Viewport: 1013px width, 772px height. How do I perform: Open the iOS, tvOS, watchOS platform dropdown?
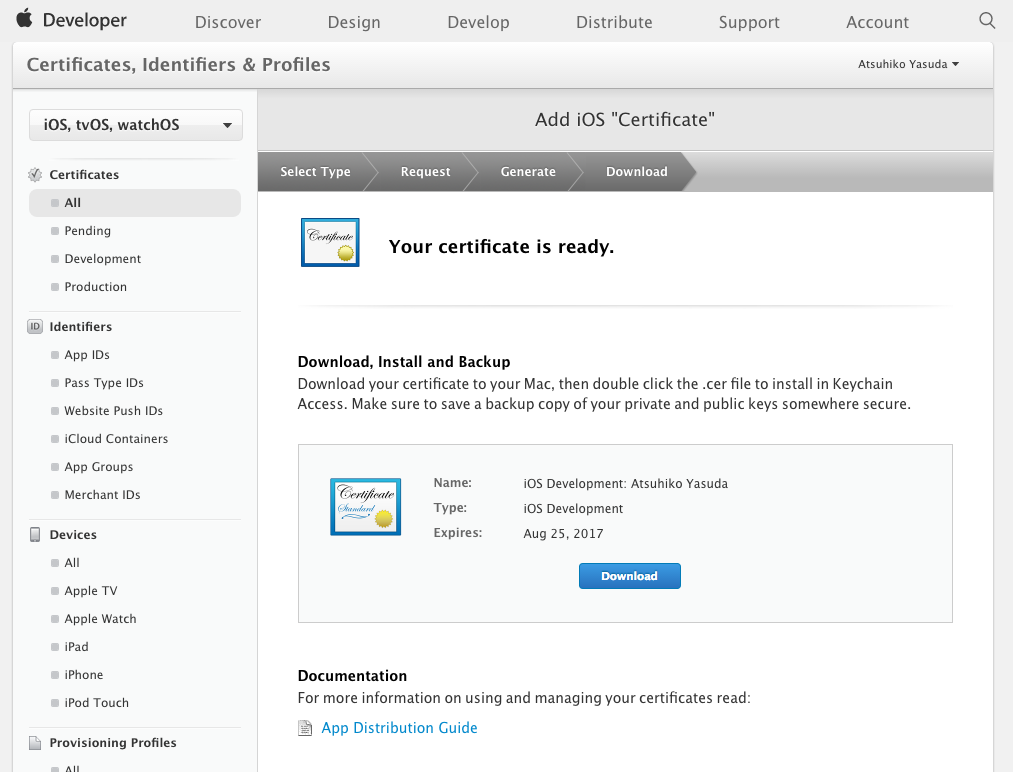click(136, 125)
